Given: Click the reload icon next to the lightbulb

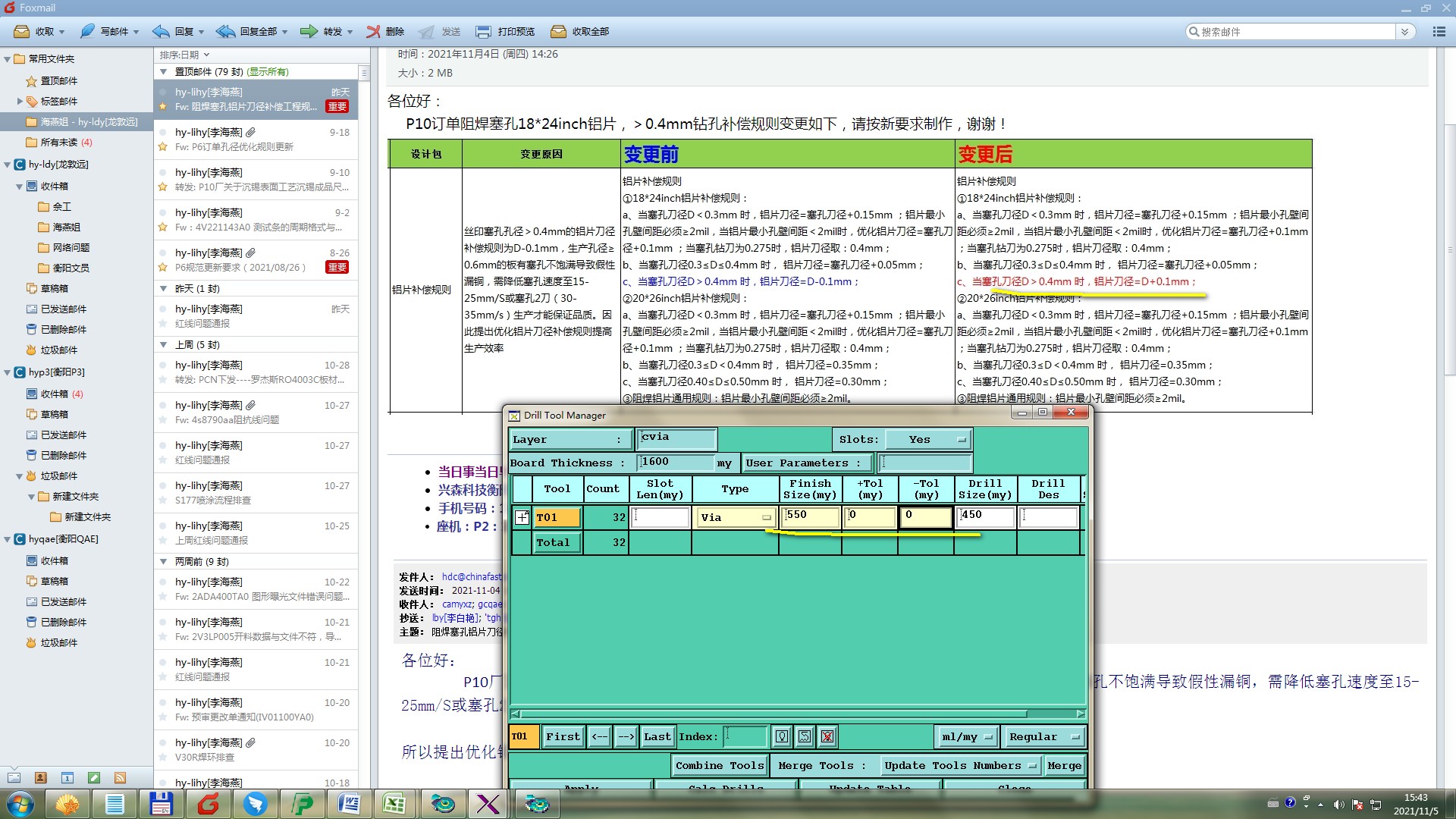Looking at the screenshot, I should click(805, 736).
